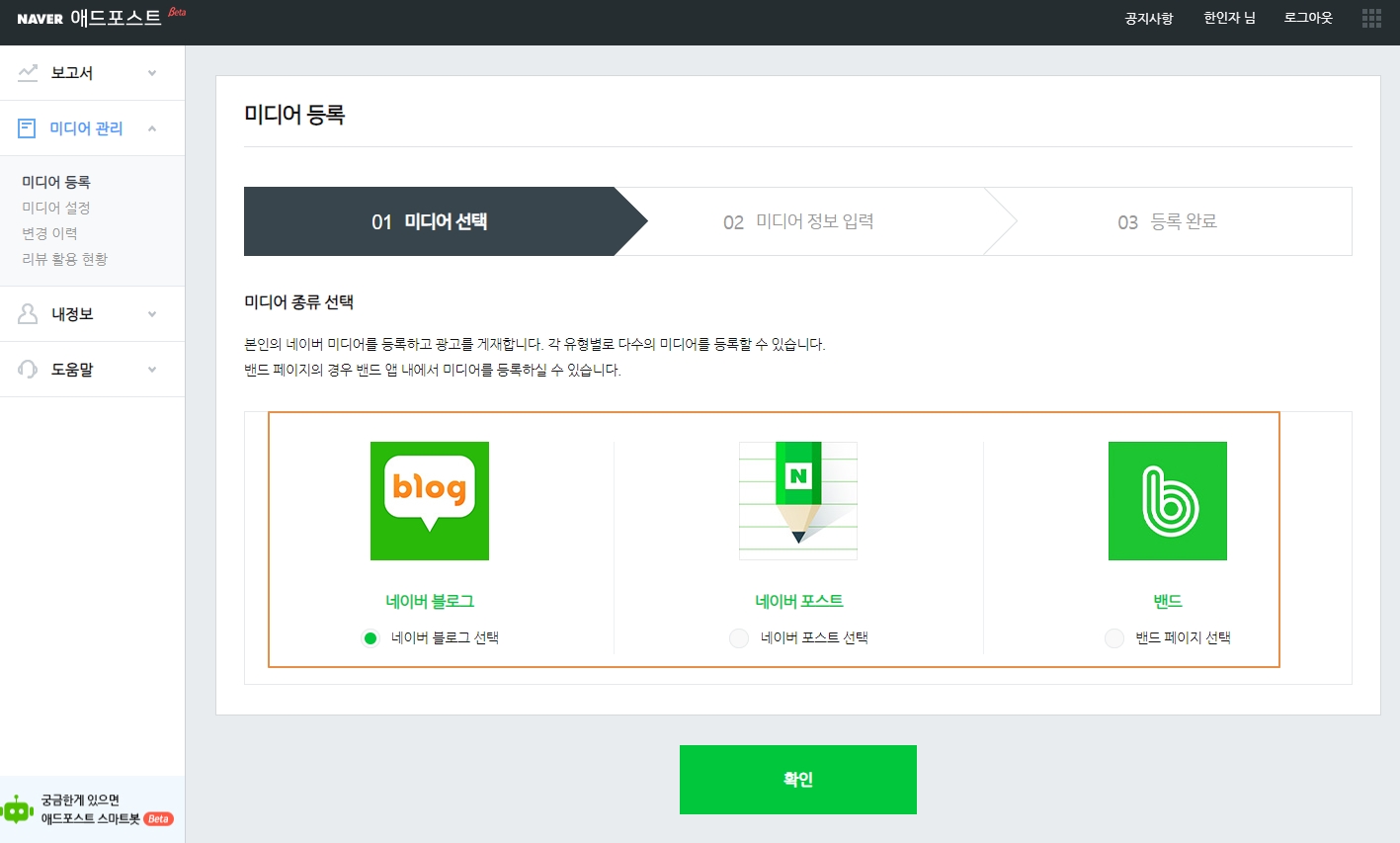Click the 로그아웃 link
The height and width of the screenshot is (843, 1400).
1308,18
